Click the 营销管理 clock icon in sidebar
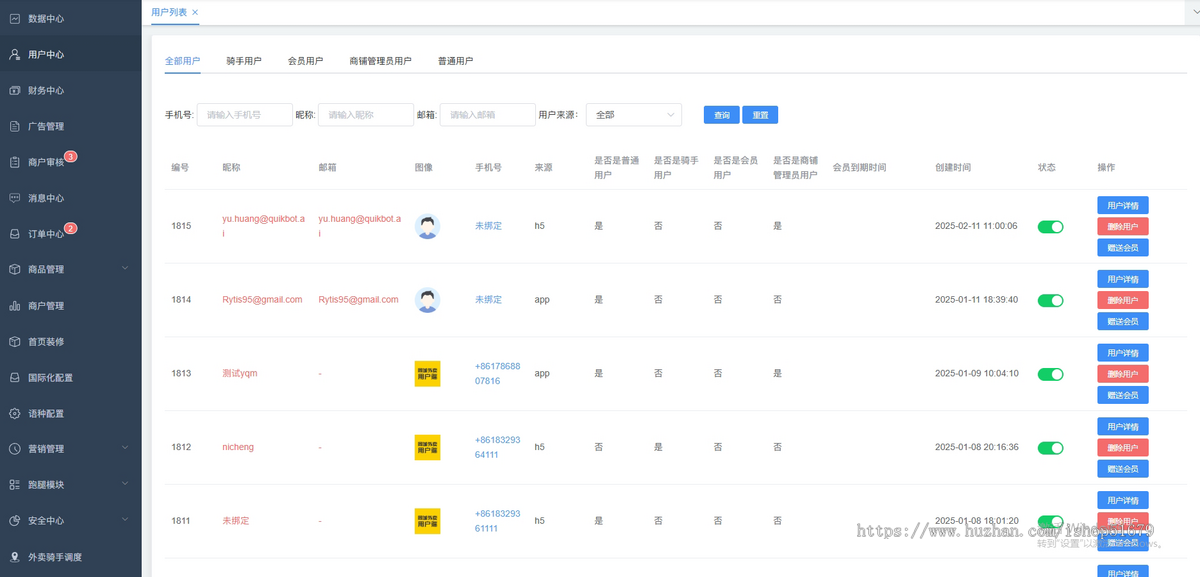 pyautogui.click(x=15, y=449)
